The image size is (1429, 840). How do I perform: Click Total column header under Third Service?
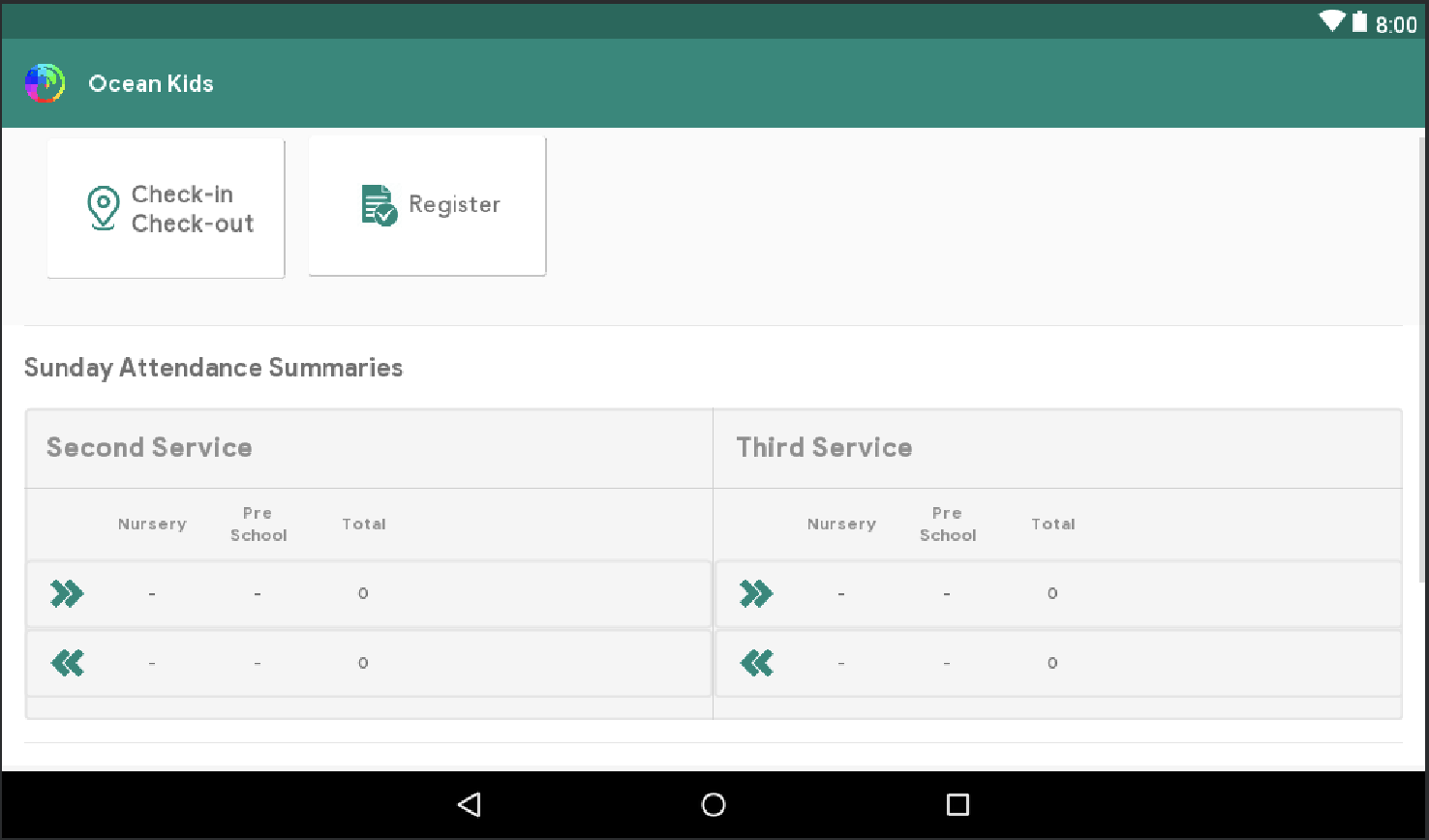coord(1053,524)
